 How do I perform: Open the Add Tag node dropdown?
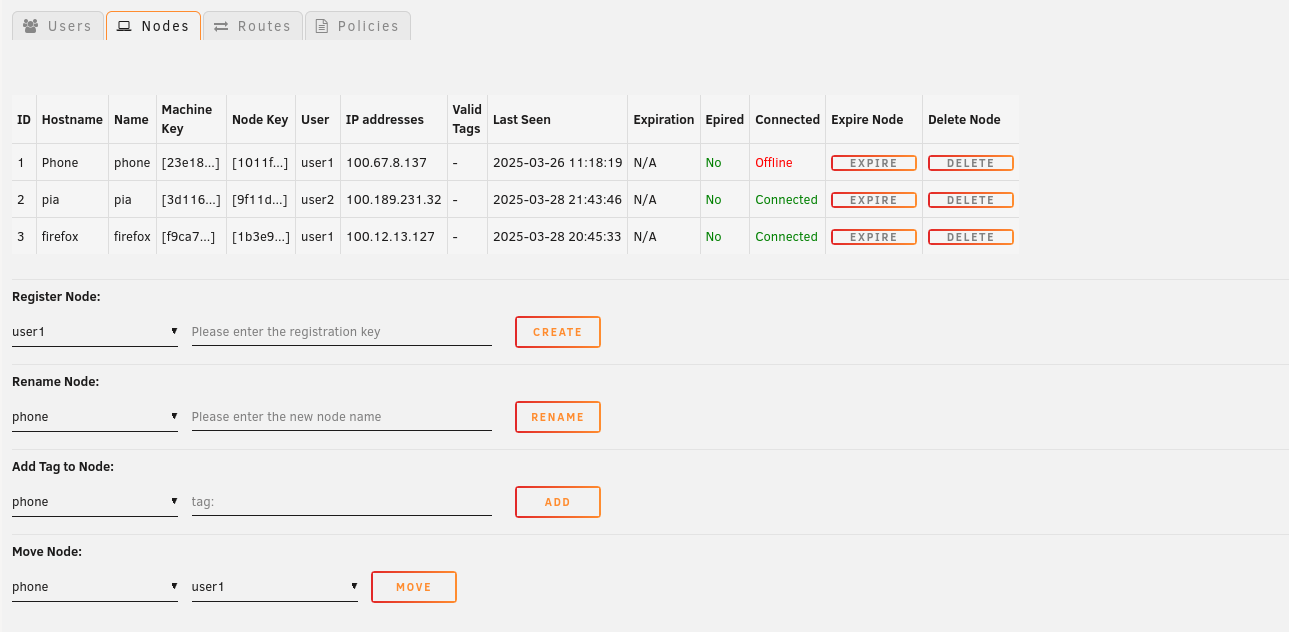coord(95,501)
